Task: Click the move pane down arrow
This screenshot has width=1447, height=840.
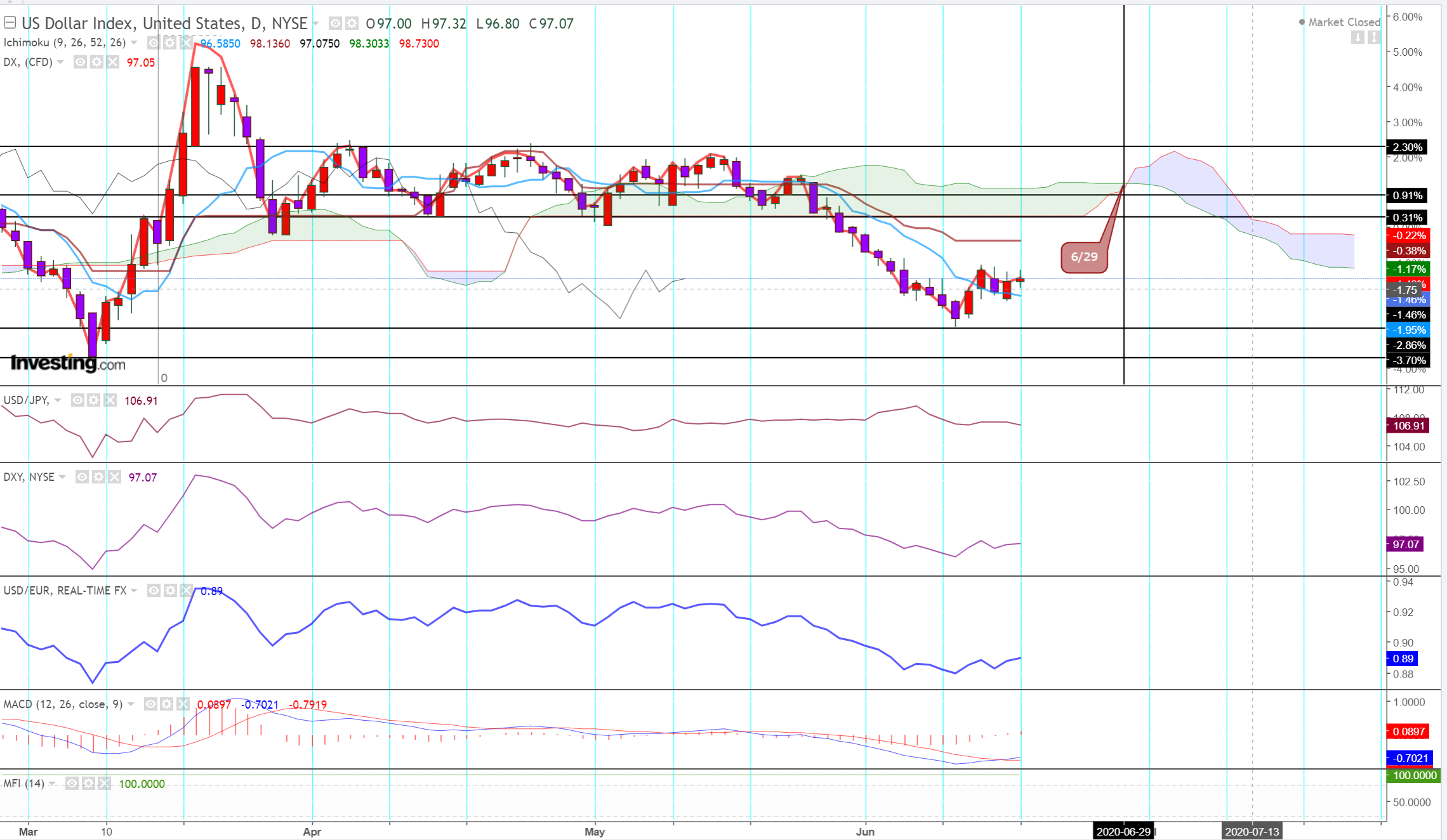Action: [1358, 37]
